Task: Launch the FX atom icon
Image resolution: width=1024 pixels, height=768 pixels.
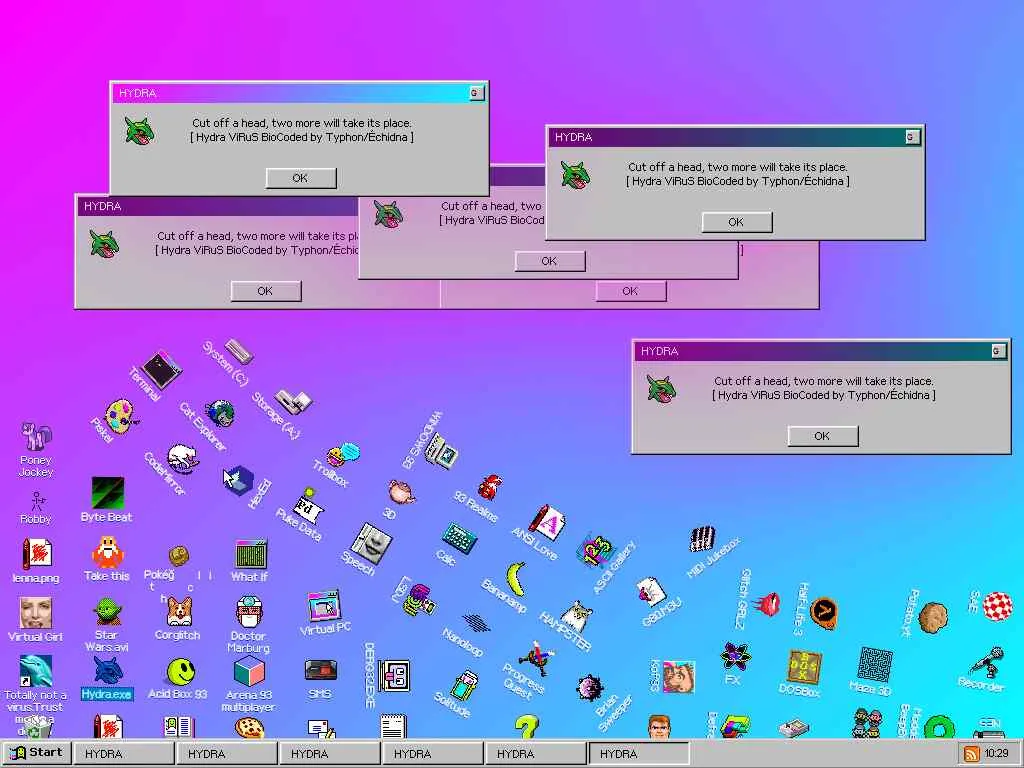Action: pos(735,656)
